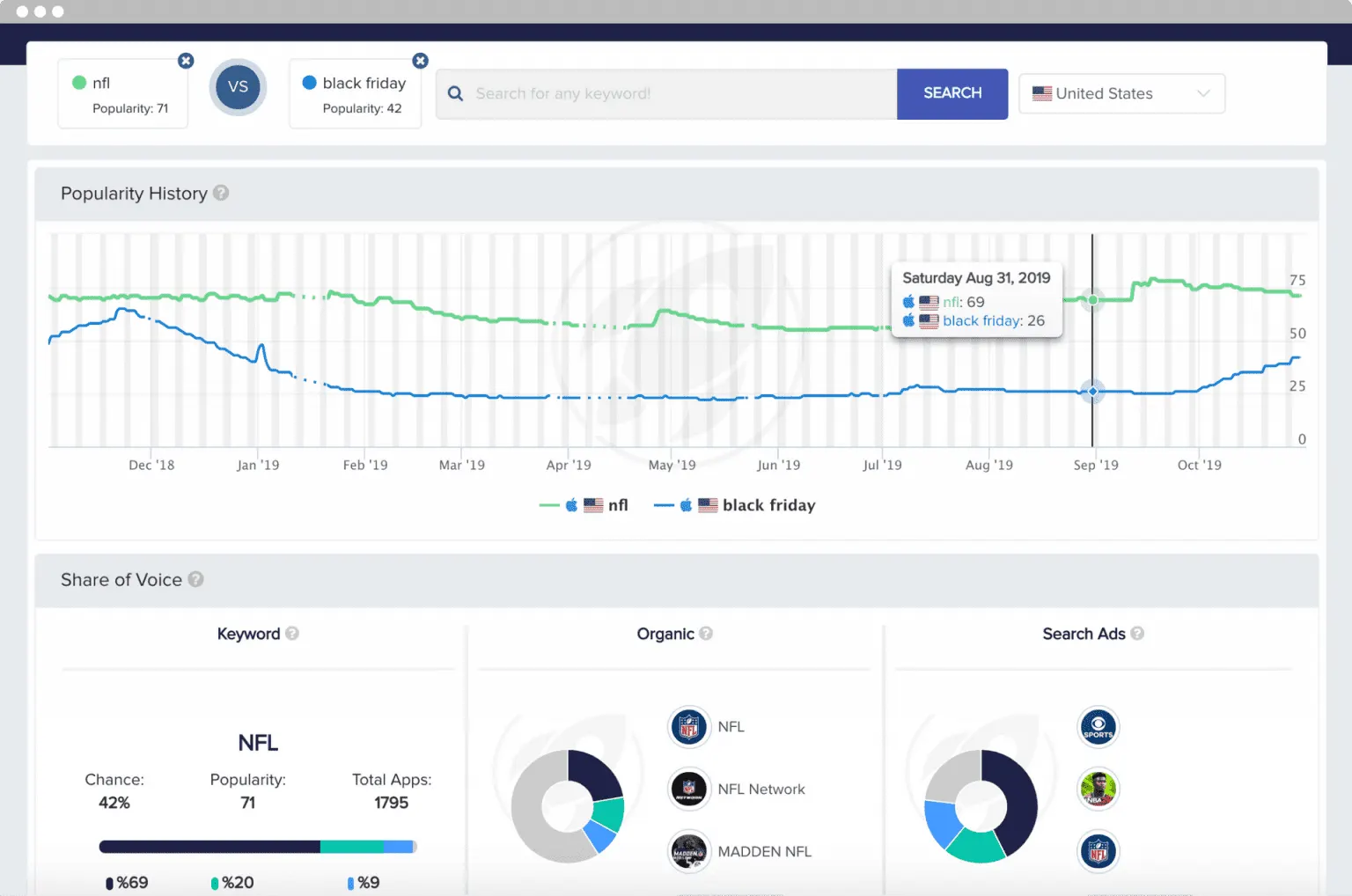
Task: Toggle the black friday series in legend
Action: [x=735, y=505]
